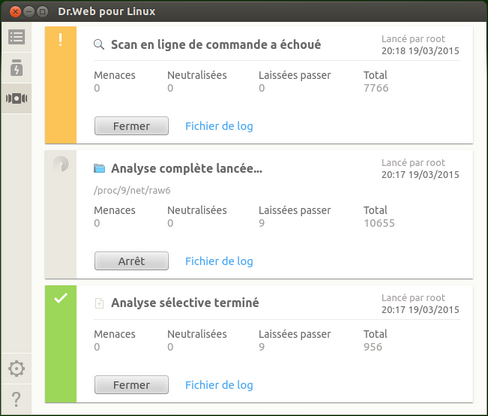Open Fichier de log for running full scan

(x=219, y=261)
